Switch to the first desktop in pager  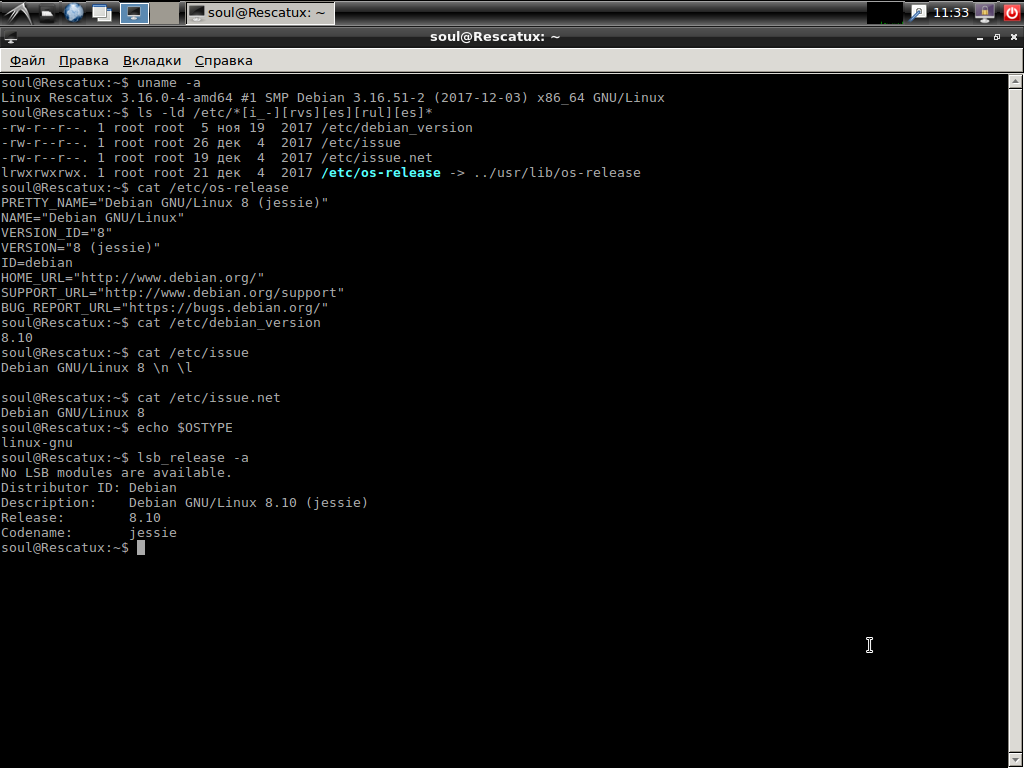pos(134,13)
